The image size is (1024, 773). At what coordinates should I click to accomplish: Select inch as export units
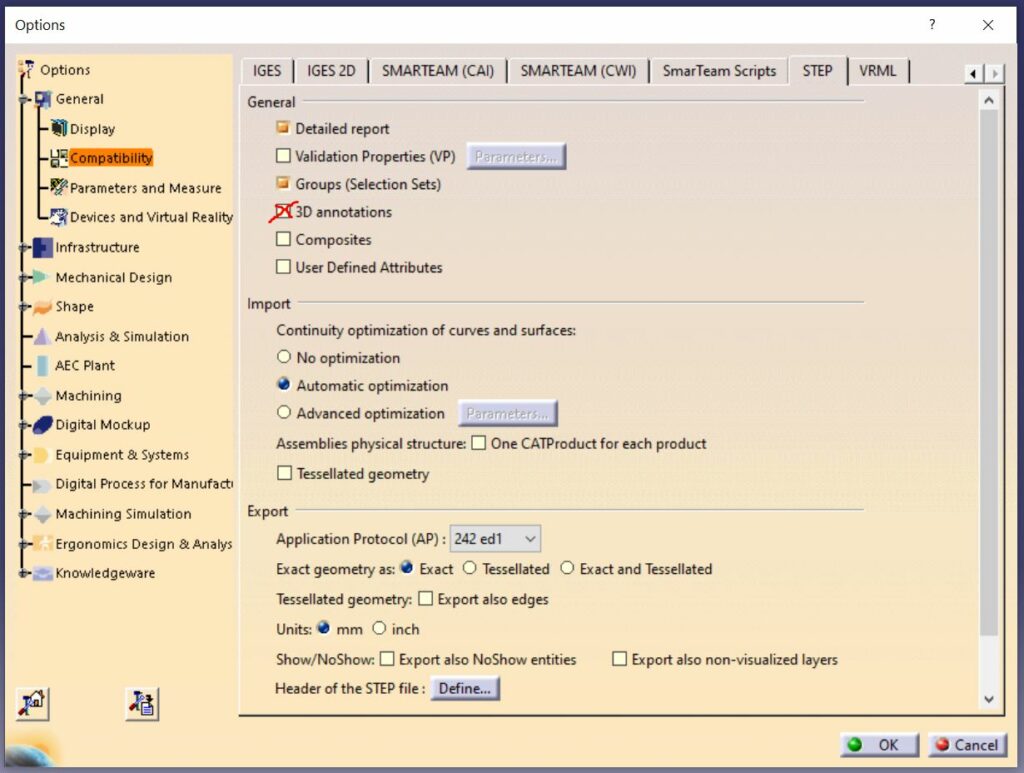[x=378, y=629]
